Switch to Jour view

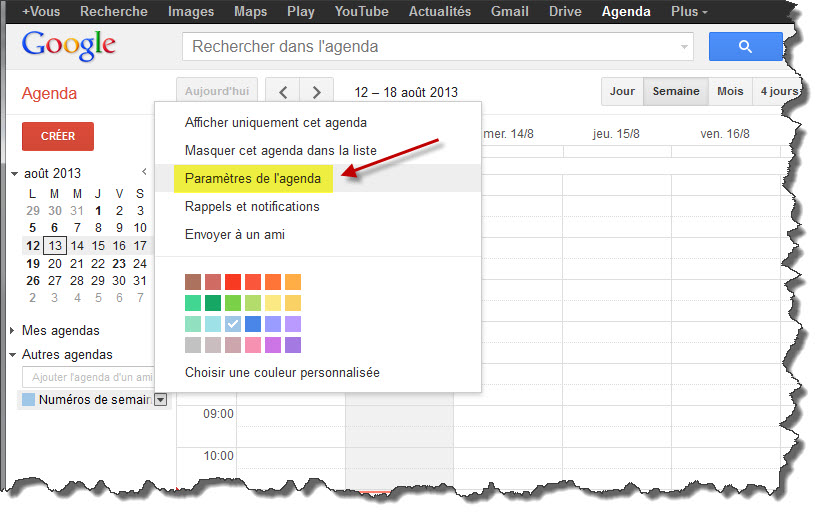(622, 91)
